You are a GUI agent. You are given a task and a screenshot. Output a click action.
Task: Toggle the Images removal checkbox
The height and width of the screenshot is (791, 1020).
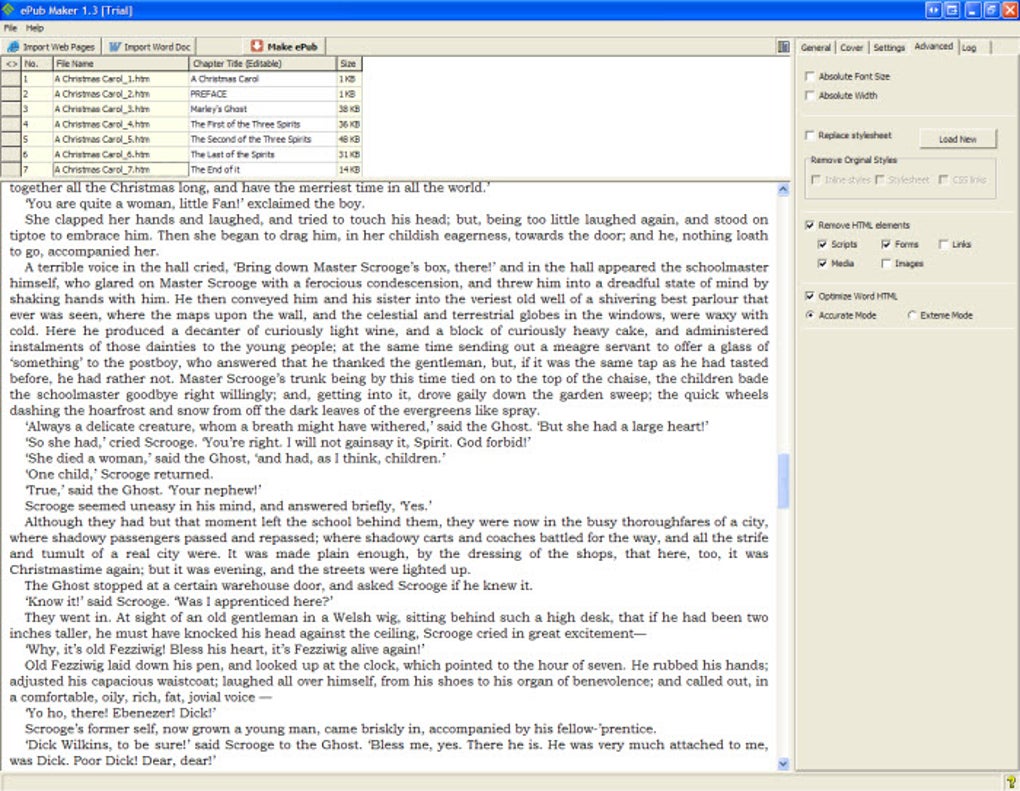coord(885,263)
